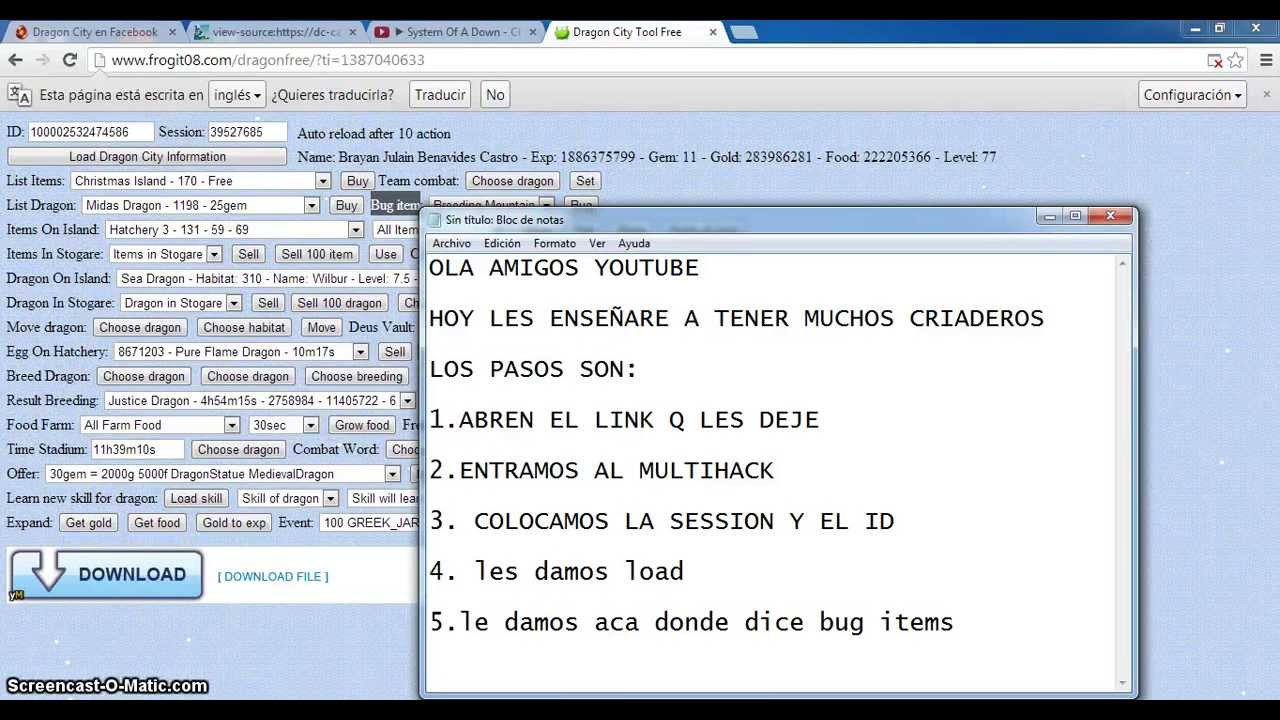Open the Chrome menu icon
The image size is (1280, 720).
pos(1265,60)
